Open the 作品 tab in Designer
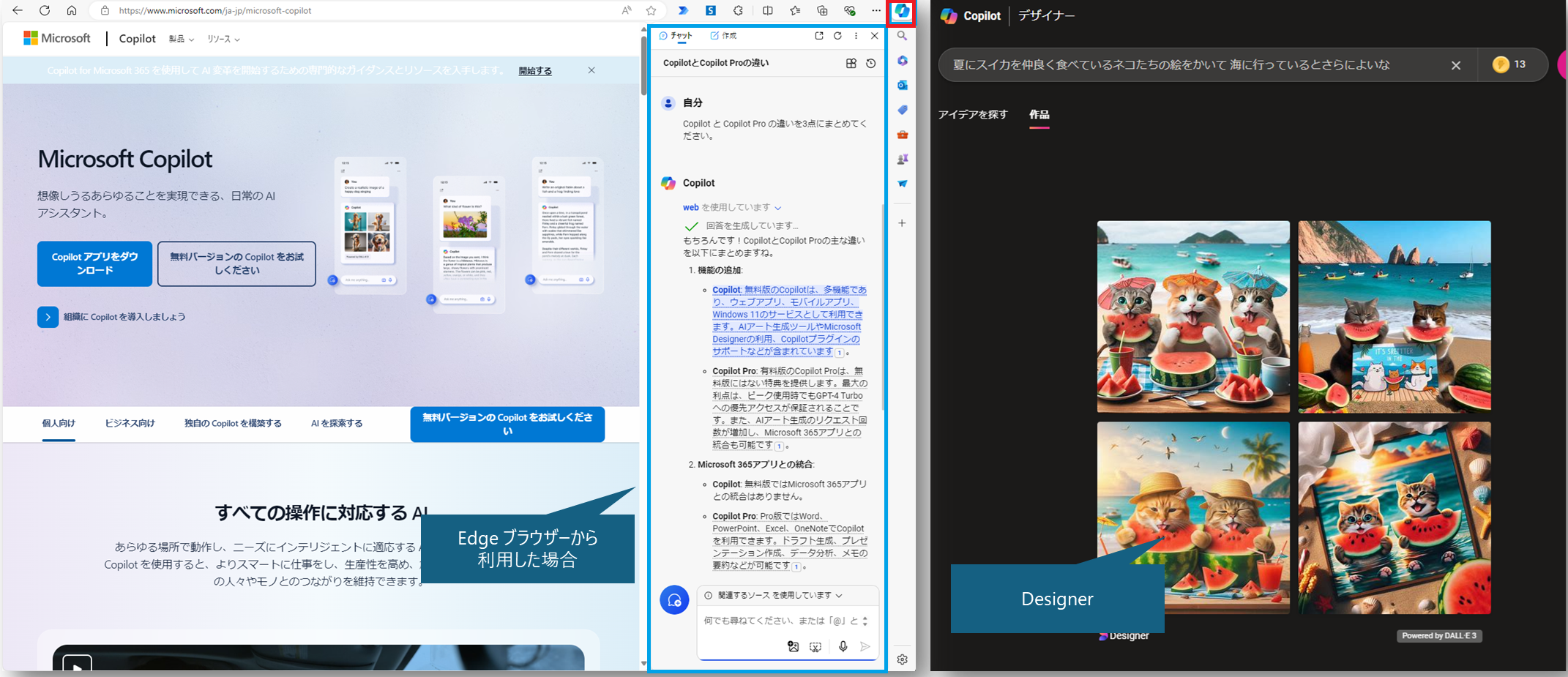1568x677 pixels. pos(1039,114)
